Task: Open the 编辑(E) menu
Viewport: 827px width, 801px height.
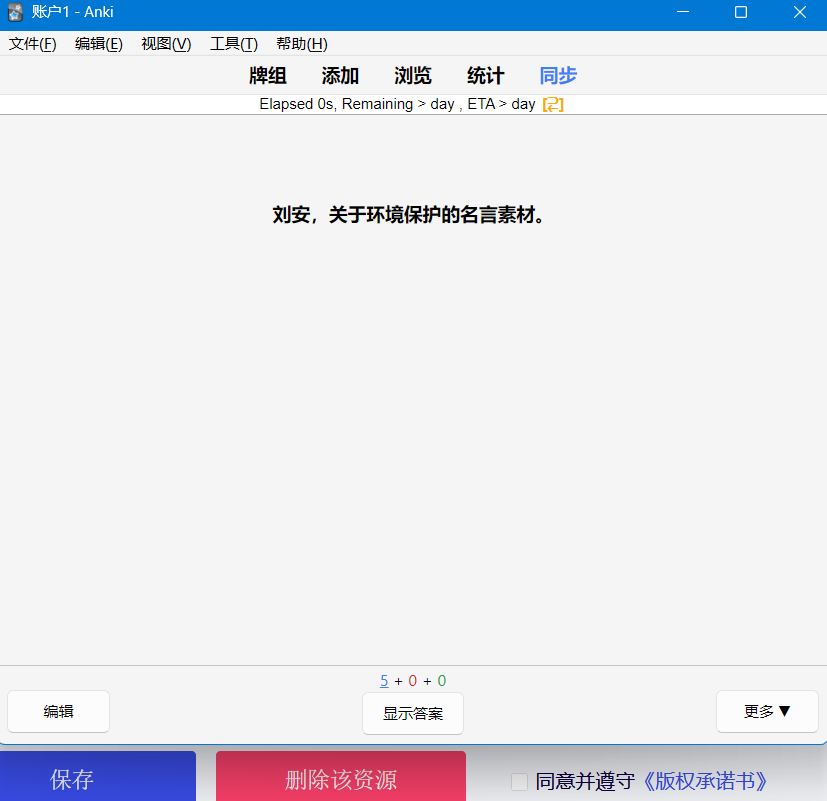Action: [x=99, y=44]
